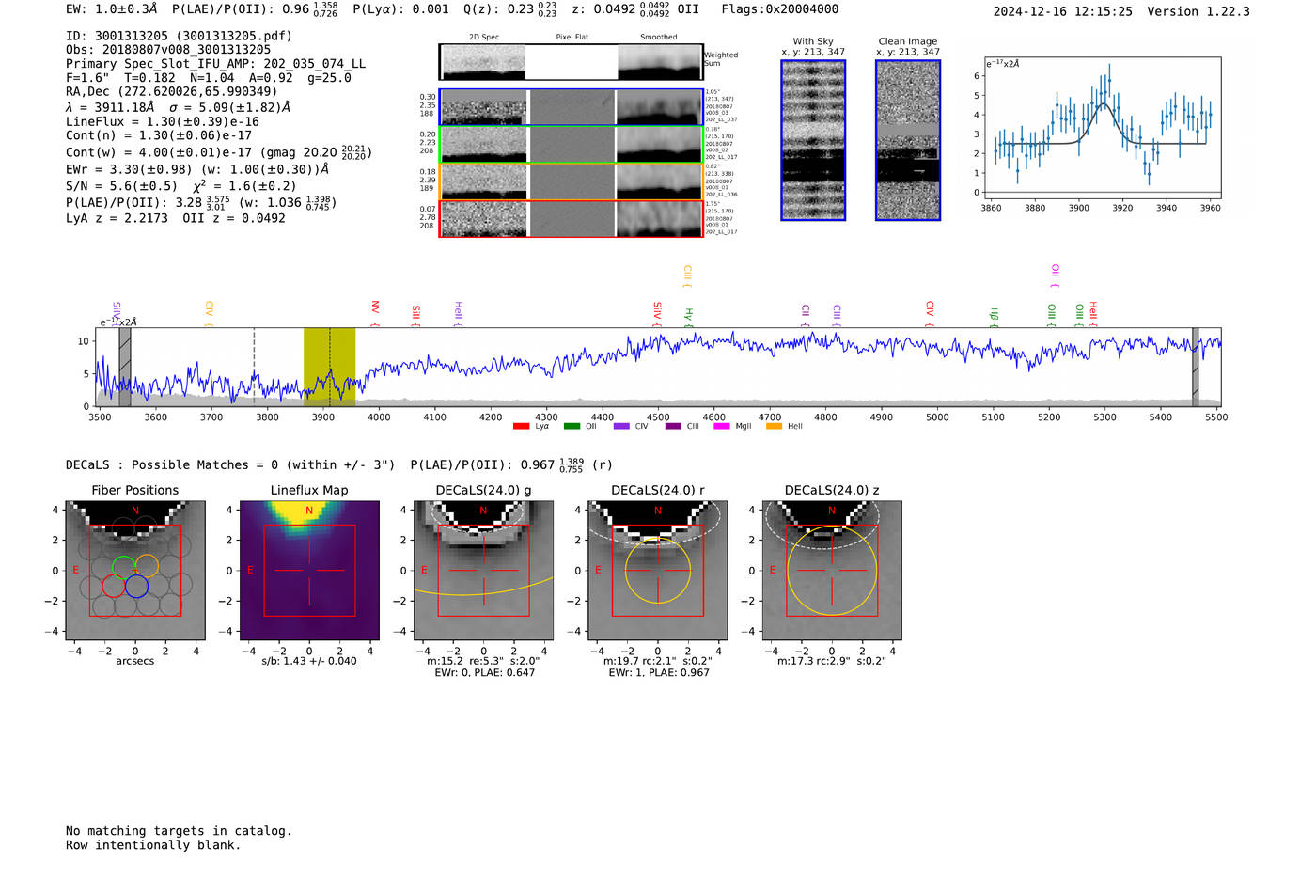This screenshot has height=896, width=1316.
Task: Click the RA,Dec coordinates line
Action: (172, 92)
